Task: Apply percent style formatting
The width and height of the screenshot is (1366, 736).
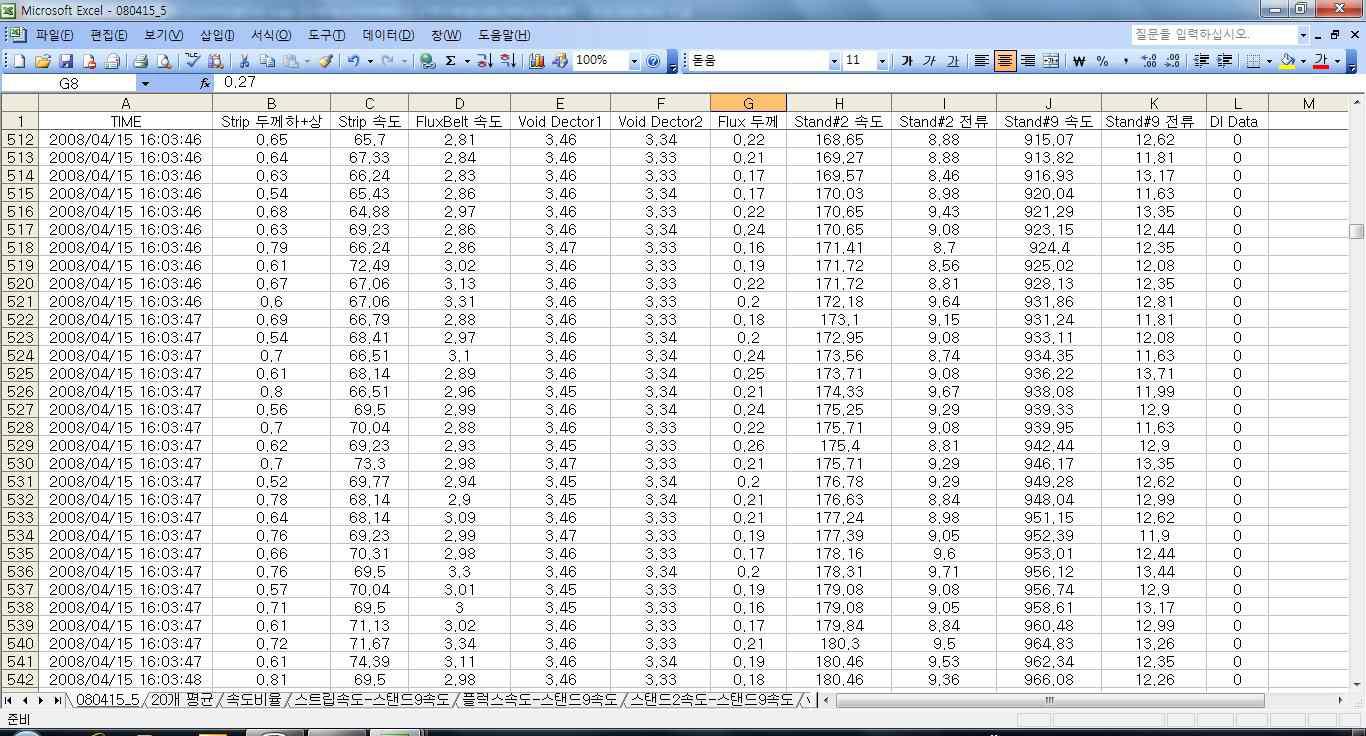Action: click(x=1102, y=61)
